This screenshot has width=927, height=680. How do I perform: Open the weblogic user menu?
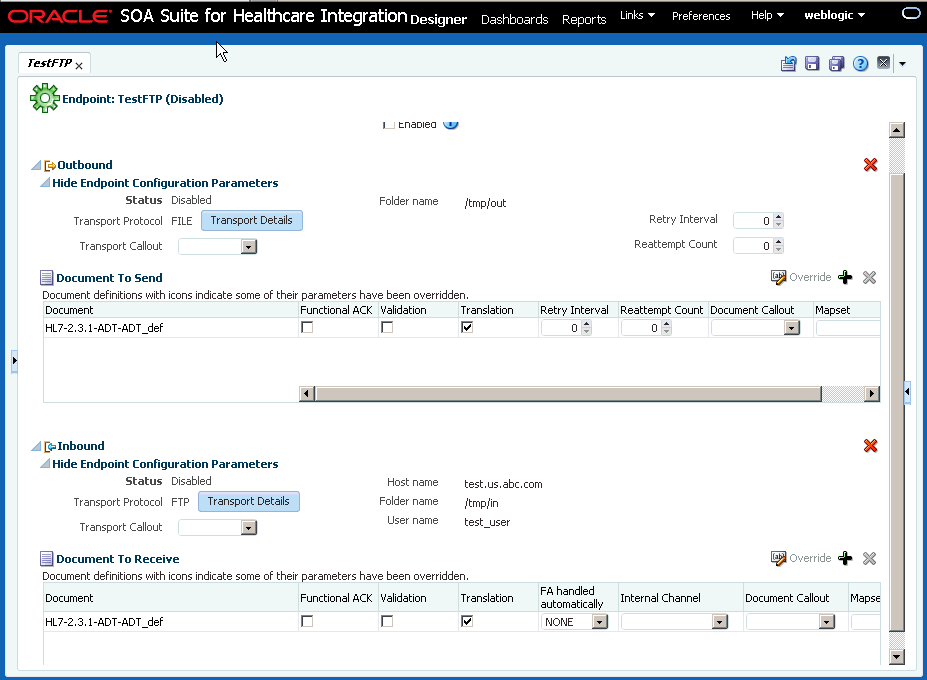[x=834, y=15]
